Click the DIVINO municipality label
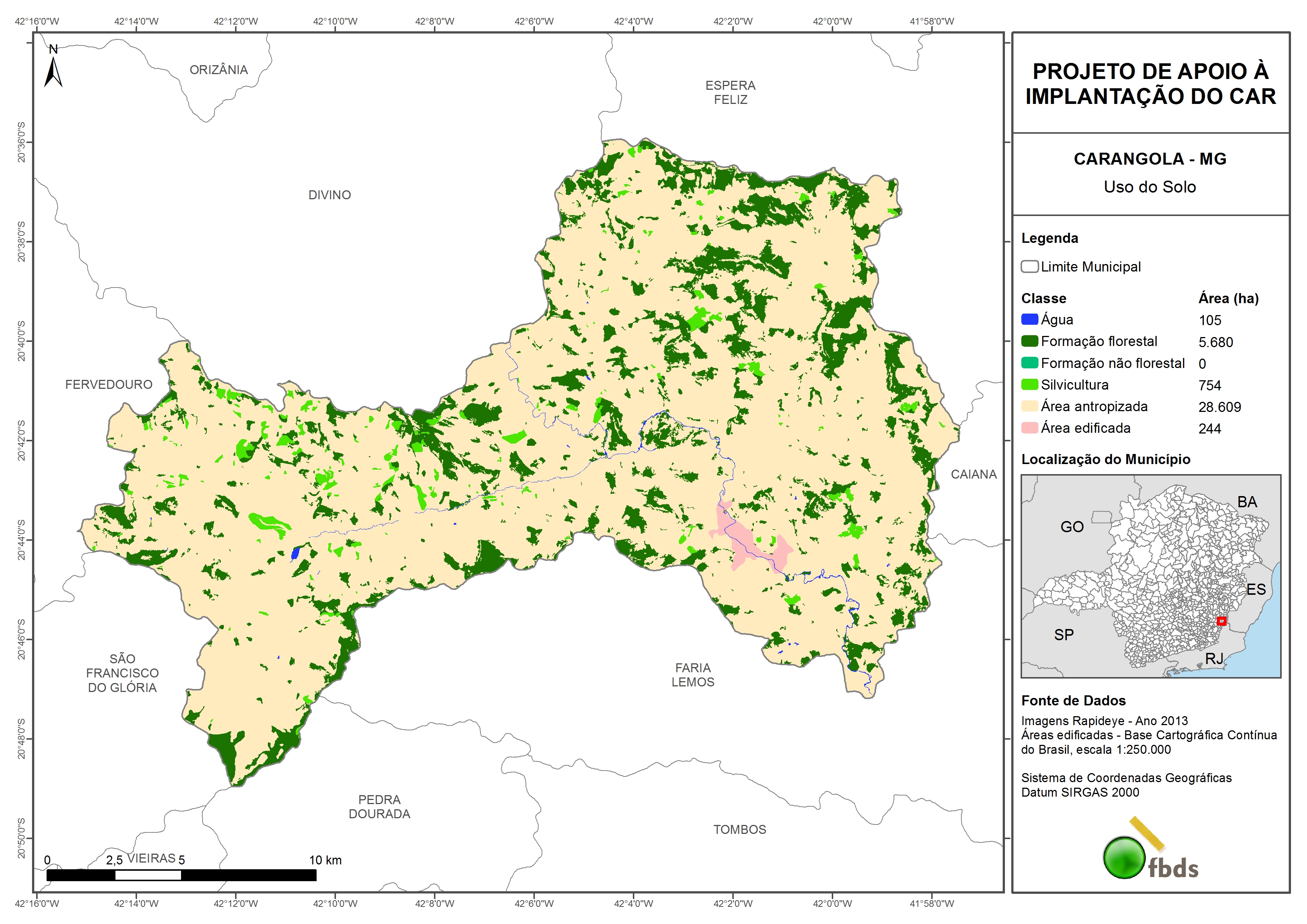The width and height of the screenshot is (1307, 924). 330,195
